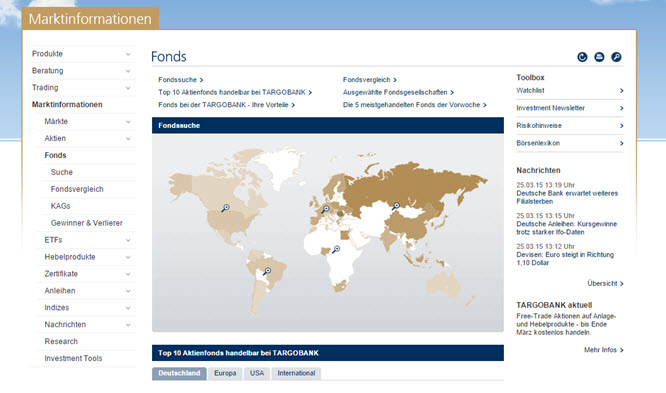666x393 pixels.
Task: Open Risikohinweise in the Toolbox
Action: pyautogui.click(x=570, y=126)
